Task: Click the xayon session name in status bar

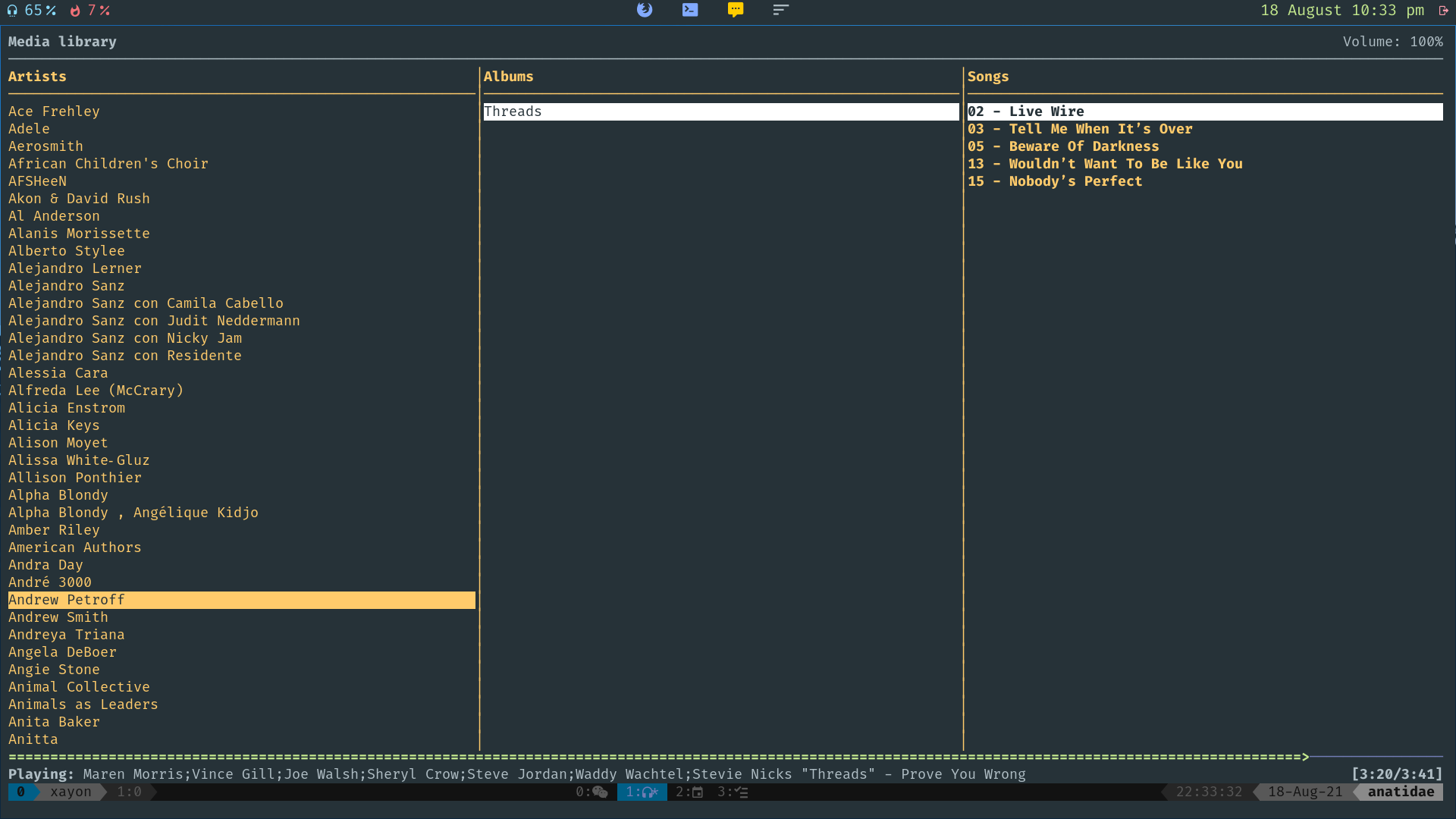Action: tap(71, 792)
